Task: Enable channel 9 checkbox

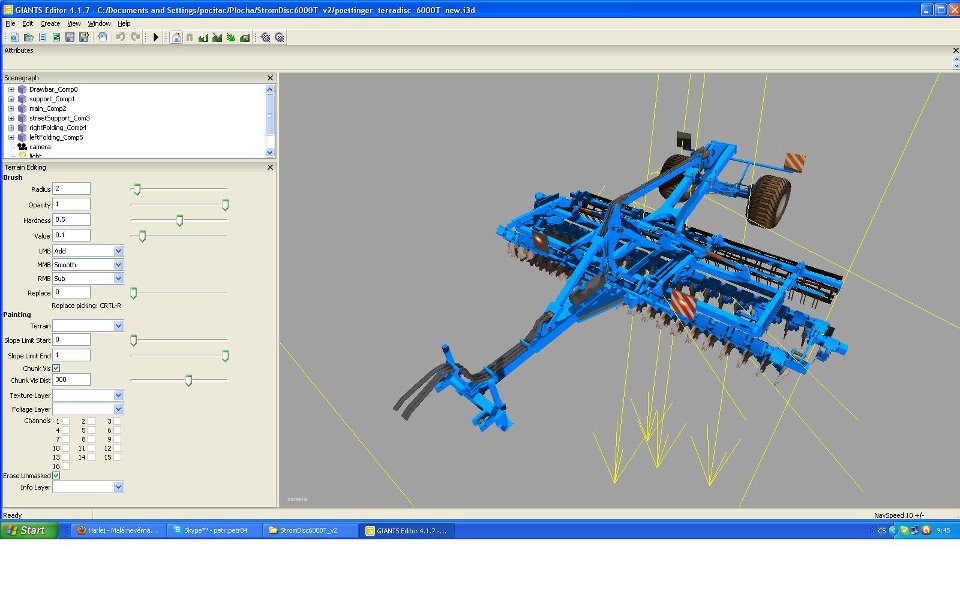Action: (x=117, y=439)
